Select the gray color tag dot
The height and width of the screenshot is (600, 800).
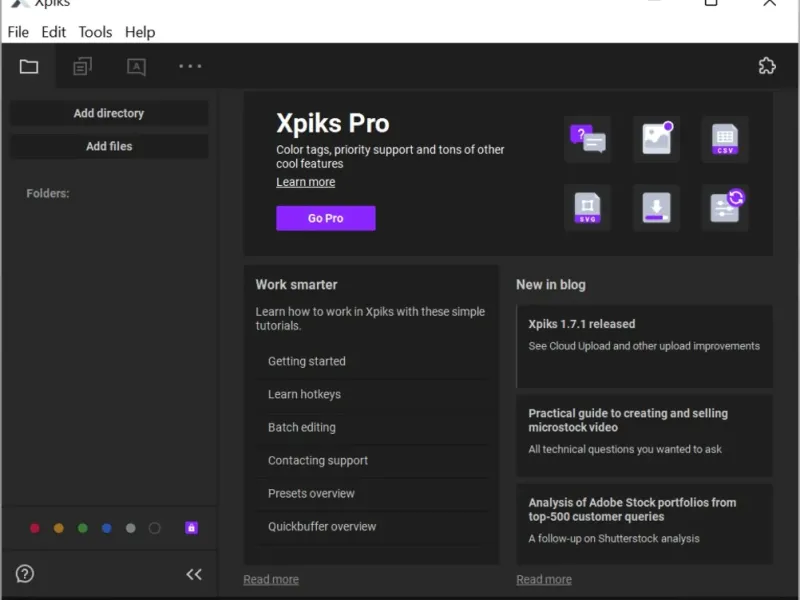pyautogui.click(x=131, y=528)
